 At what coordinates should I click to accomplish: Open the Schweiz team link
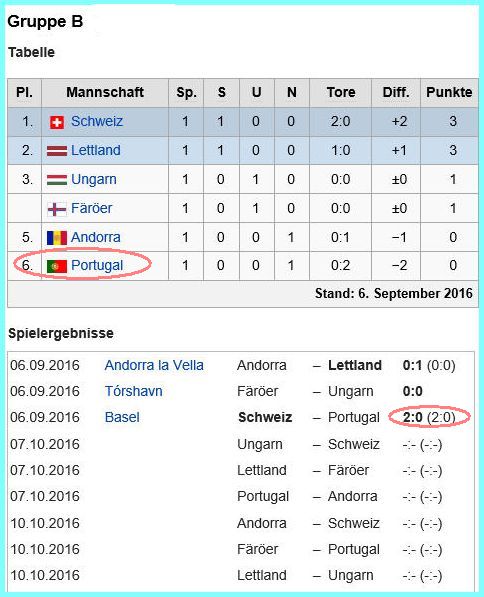97,121
